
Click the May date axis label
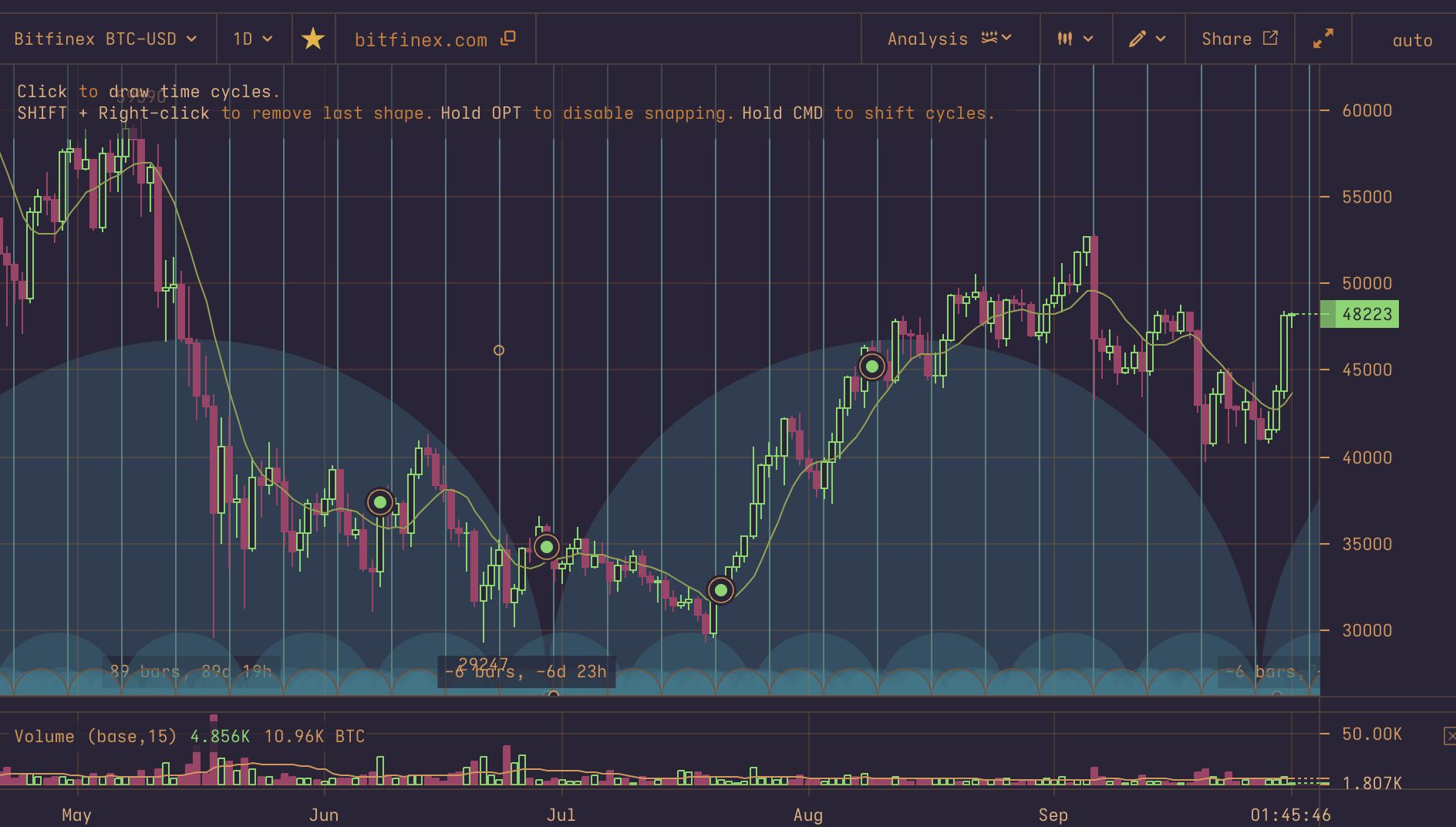(76, 815)
